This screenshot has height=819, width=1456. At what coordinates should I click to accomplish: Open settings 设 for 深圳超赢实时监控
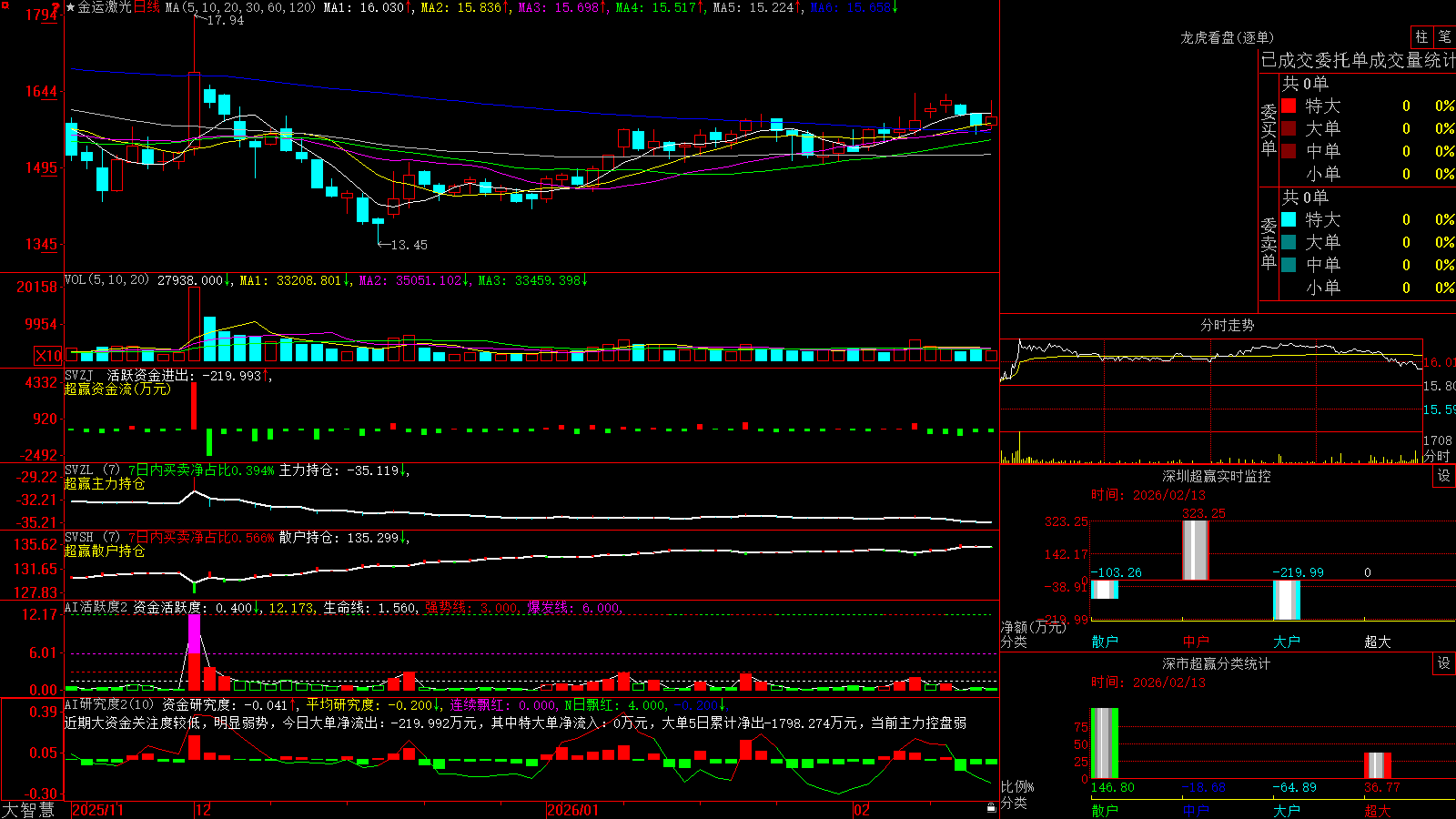click(1444, 476)
